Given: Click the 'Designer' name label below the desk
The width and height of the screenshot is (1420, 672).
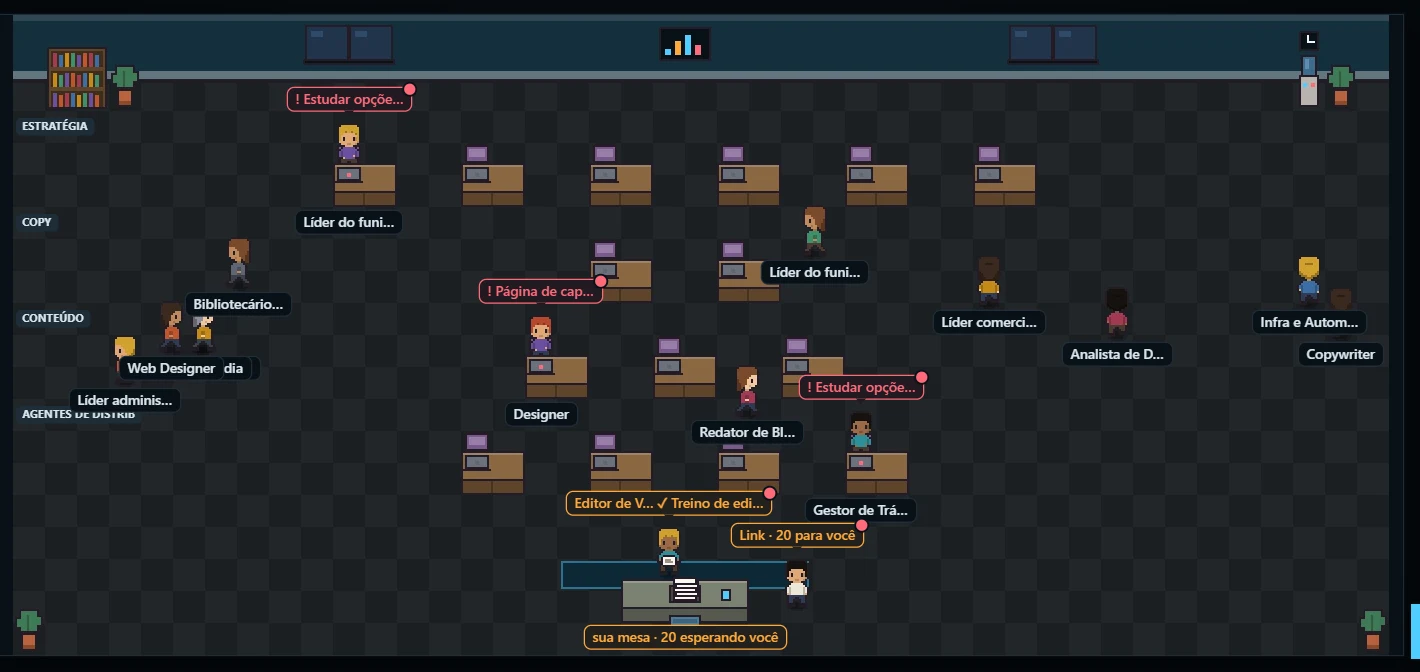Looking at the screenshot, I should (x=541, y=414).
